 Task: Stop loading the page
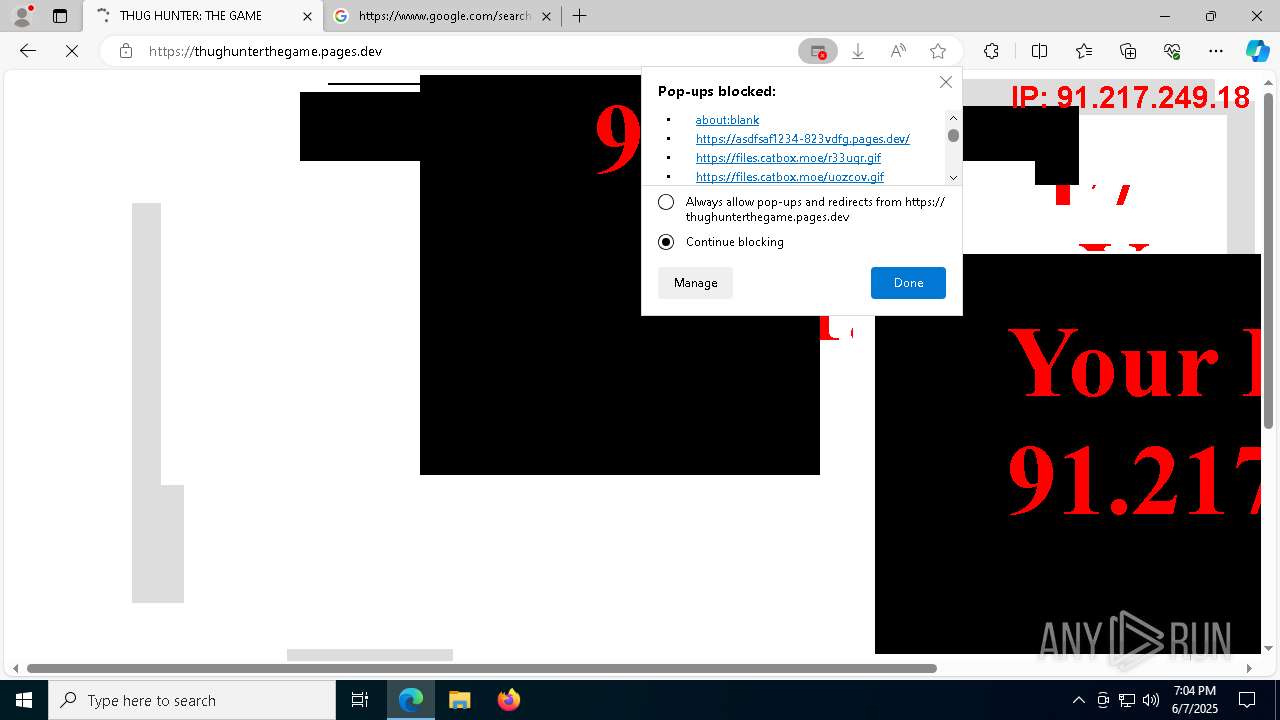point(72,51)
